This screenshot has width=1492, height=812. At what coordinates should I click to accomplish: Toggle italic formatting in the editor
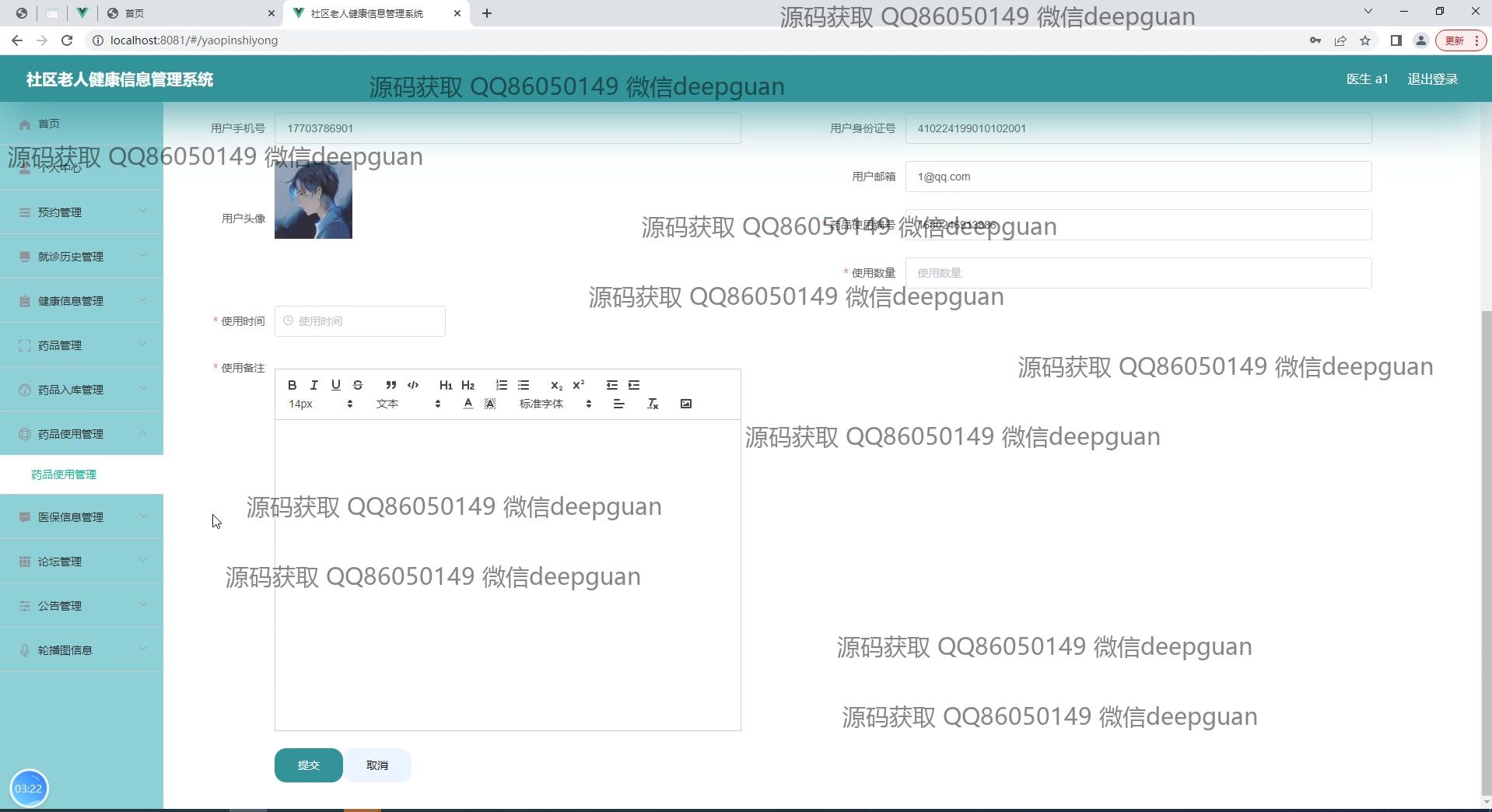pyautogui.click(x=313, y=385)
